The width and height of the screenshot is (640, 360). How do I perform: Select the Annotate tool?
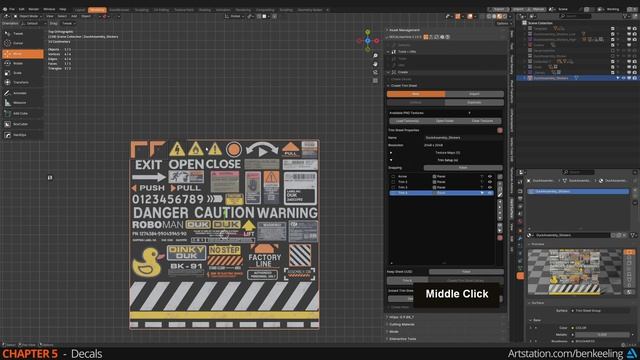22,93
